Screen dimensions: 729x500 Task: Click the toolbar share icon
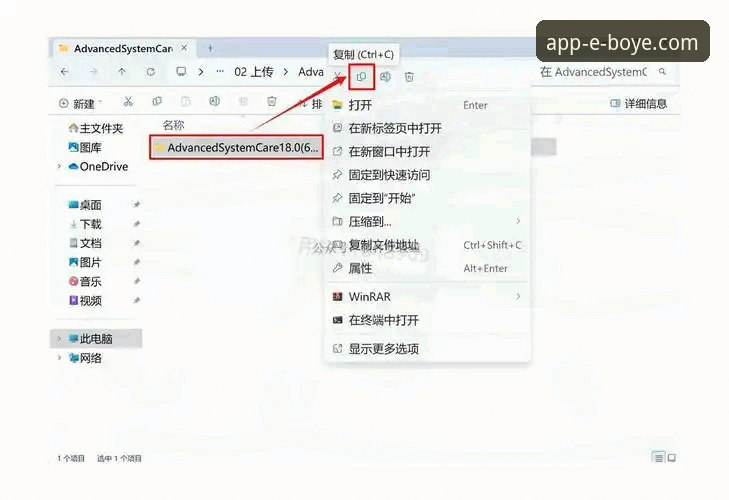[x=243, y=101]
